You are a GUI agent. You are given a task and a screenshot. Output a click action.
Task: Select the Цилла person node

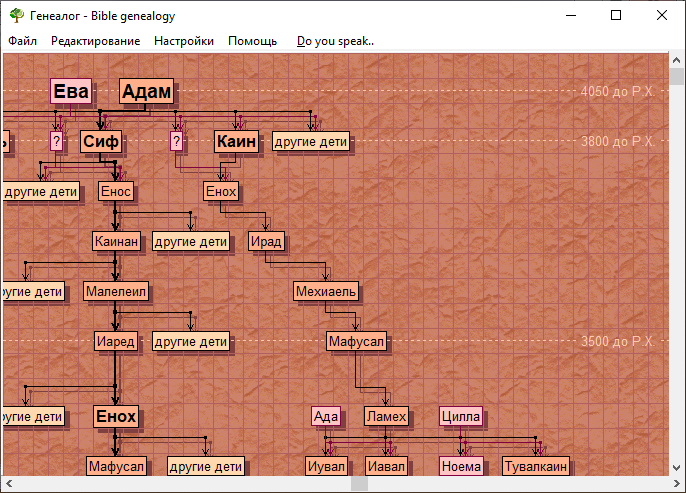(461, 416)
